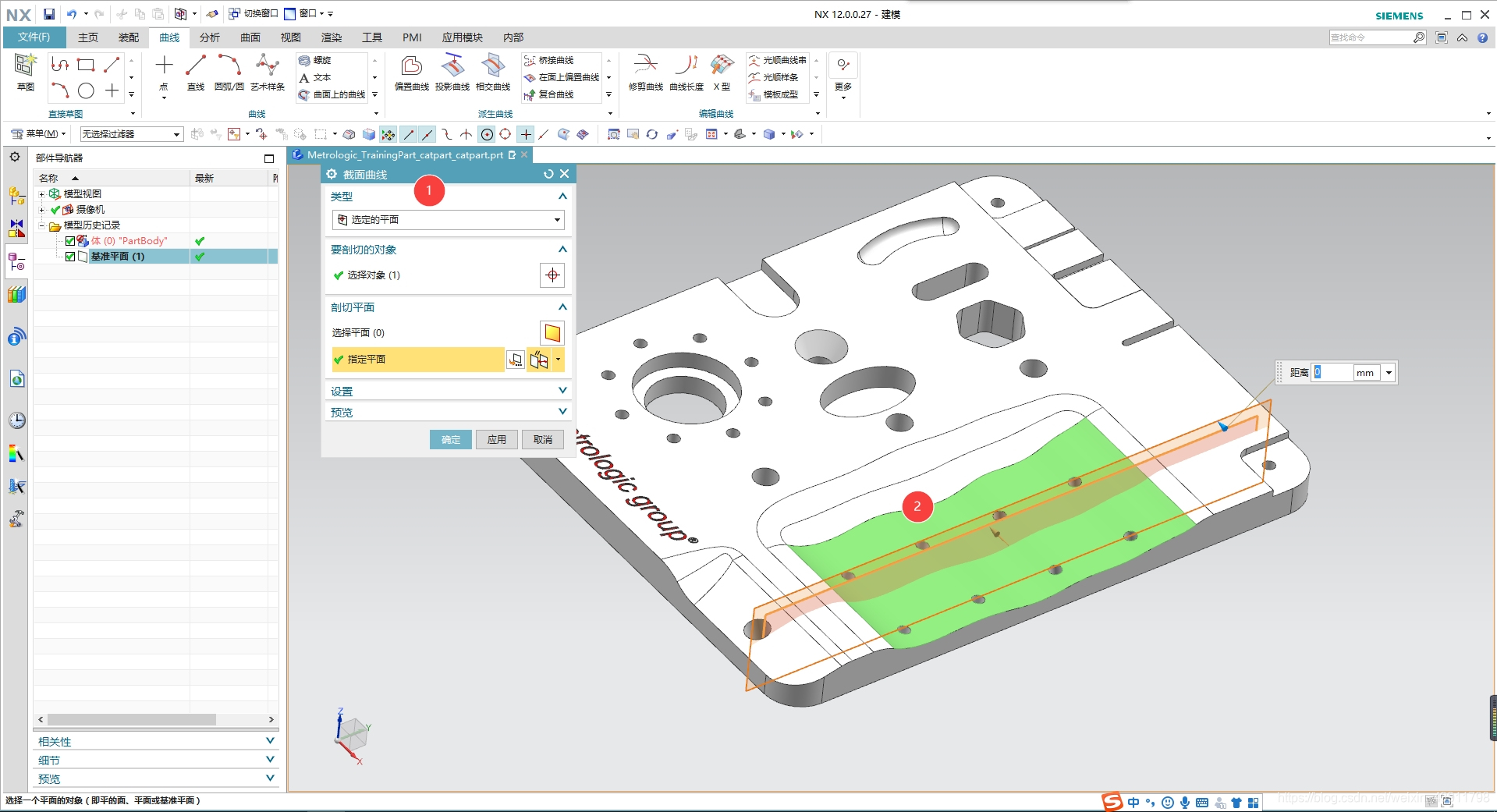This screenshot has width=1497, height=812.
Task: Click the Save icon in title bar
Action: click(49, 13)
